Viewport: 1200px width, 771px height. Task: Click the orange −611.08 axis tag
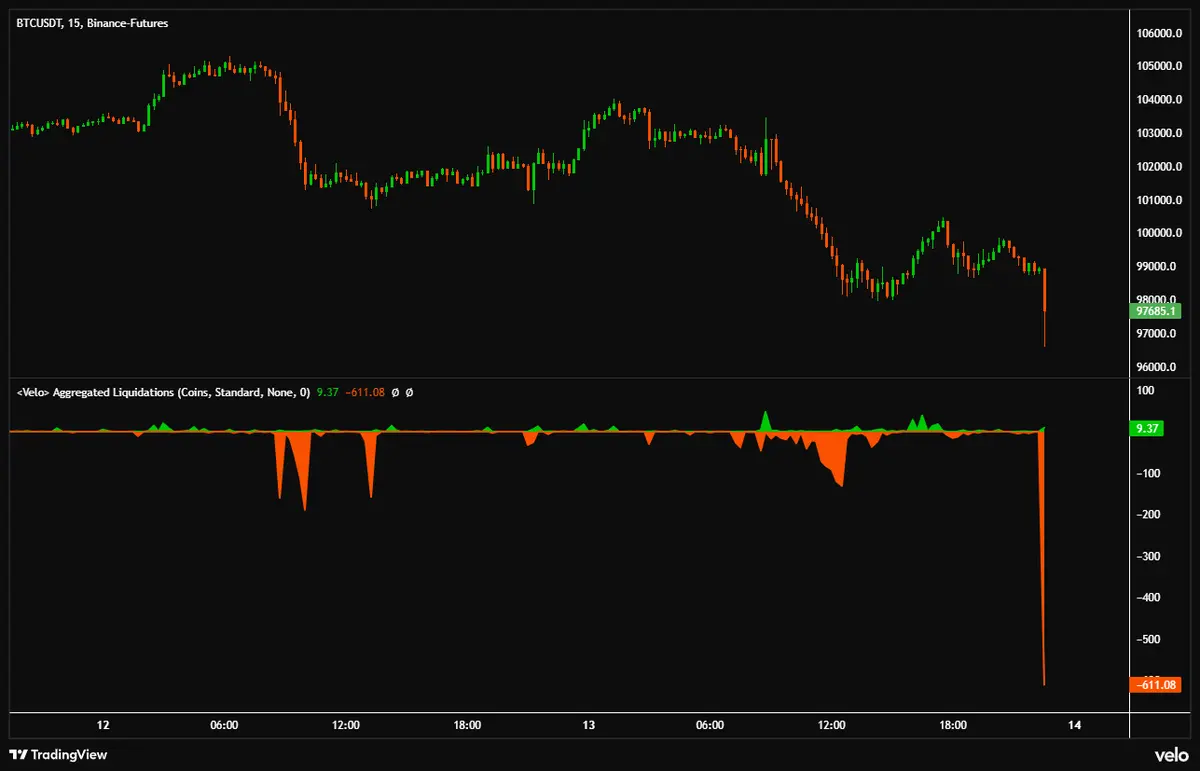click(x=1155, y=685)
